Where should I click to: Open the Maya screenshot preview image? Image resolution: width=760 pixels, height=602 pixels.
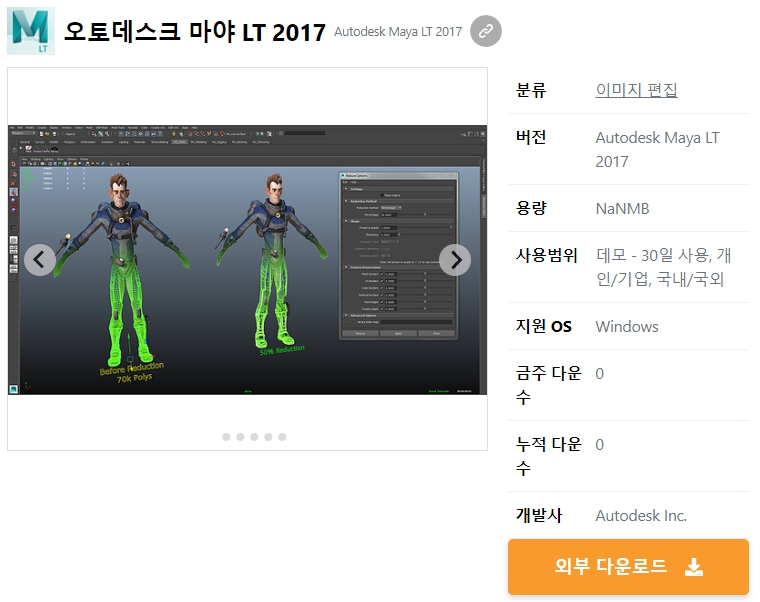click(247, 260)
